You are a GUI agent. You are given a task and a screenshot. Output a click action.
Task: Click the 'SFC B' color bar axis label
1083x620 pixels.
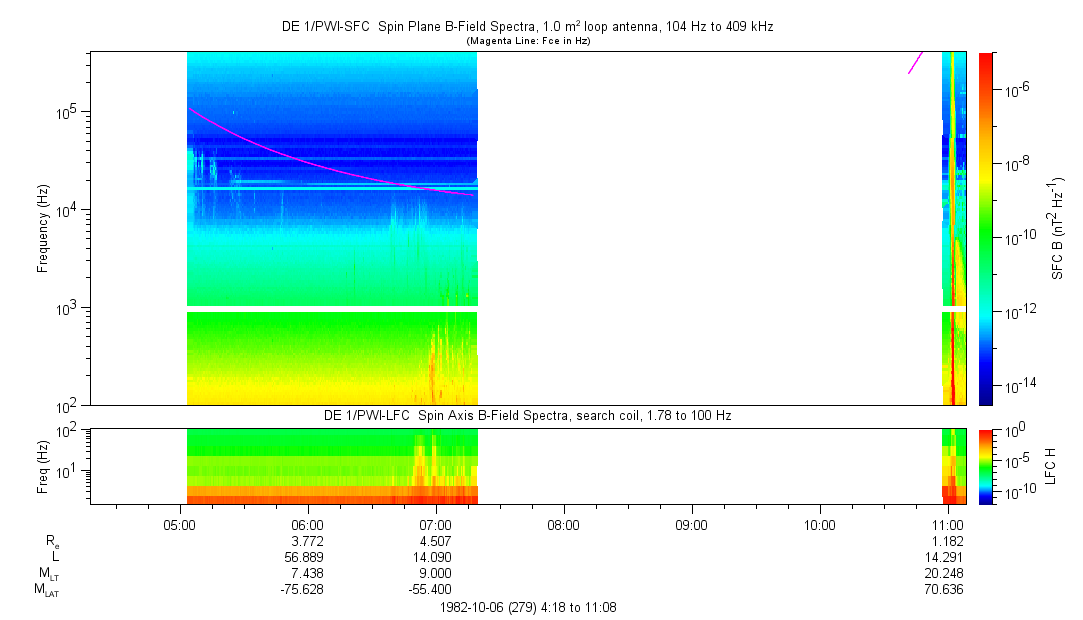coord(1058,228)
